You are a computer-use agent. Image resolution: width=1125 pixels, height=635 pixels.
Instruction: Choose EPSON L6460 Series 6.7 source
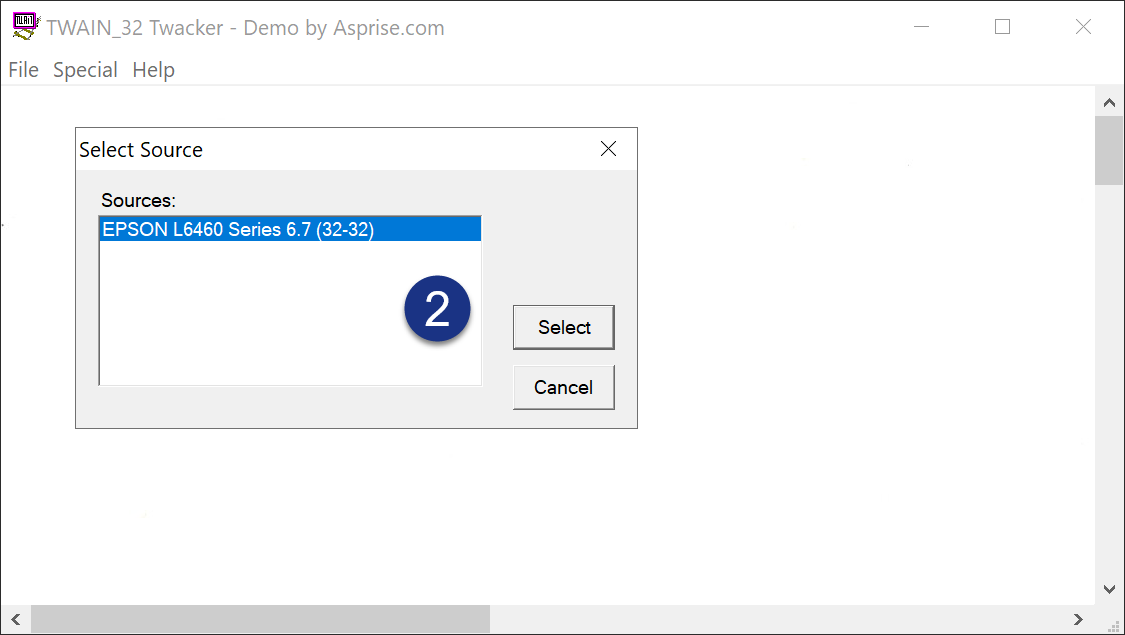(x=290, y=229)
